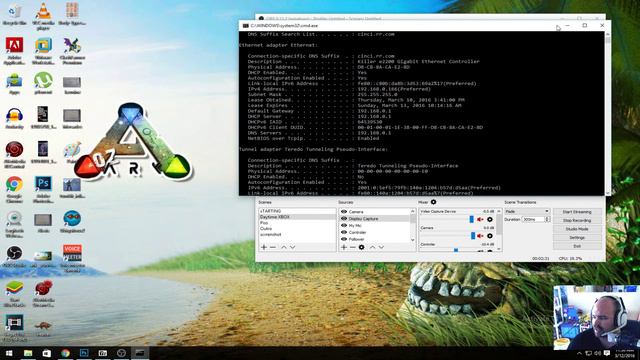640x360 pixels.
Task: Unmute the Camera mixer channel
Action: coord(480,236)
